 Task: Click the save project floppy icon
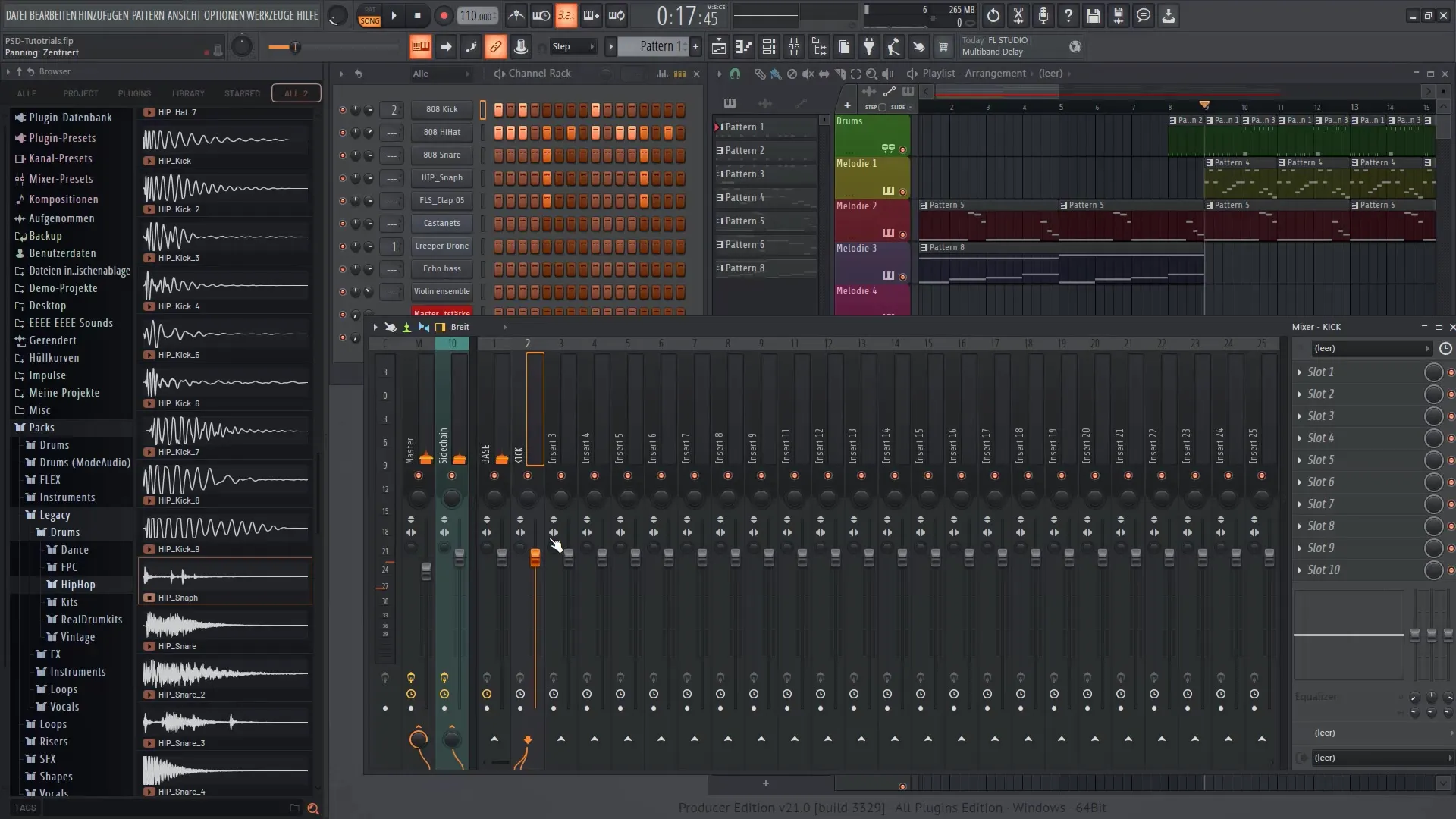1093,15
